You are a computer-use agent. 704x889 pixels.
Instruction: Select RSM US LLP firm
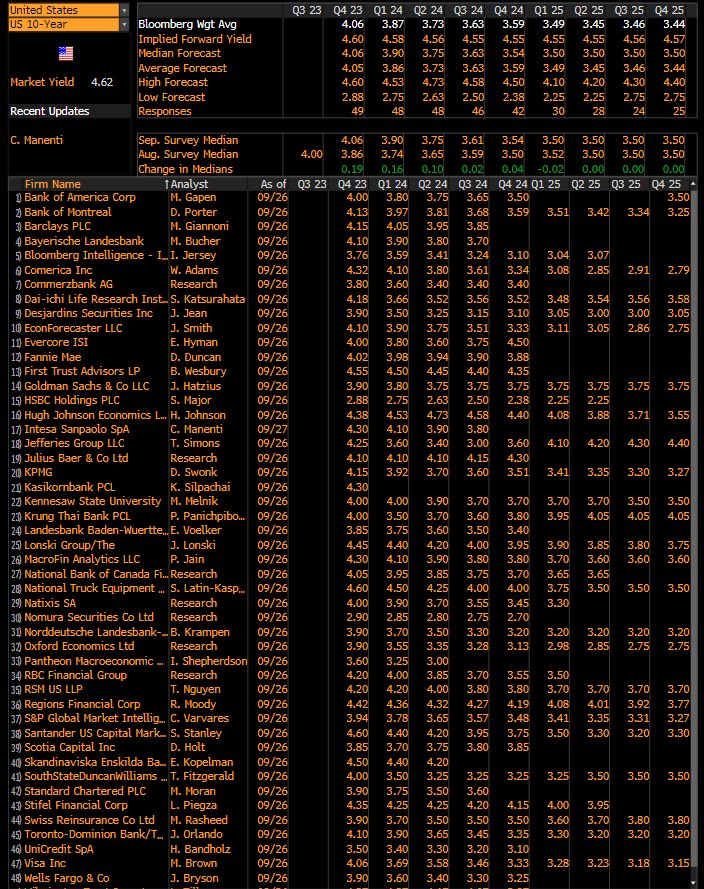tap(53, 689)
